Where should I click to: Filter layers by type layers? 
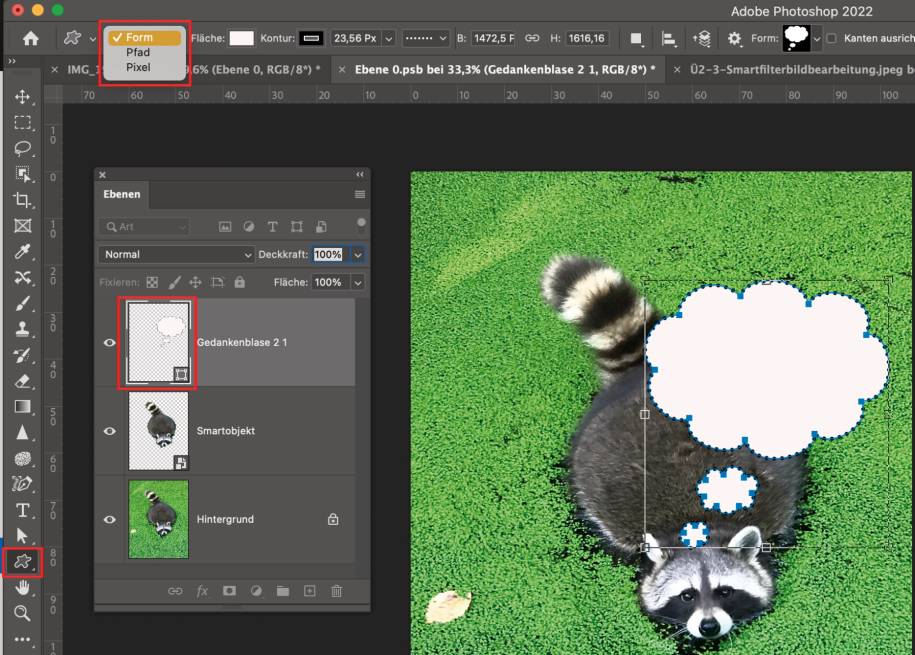(273, 227)
